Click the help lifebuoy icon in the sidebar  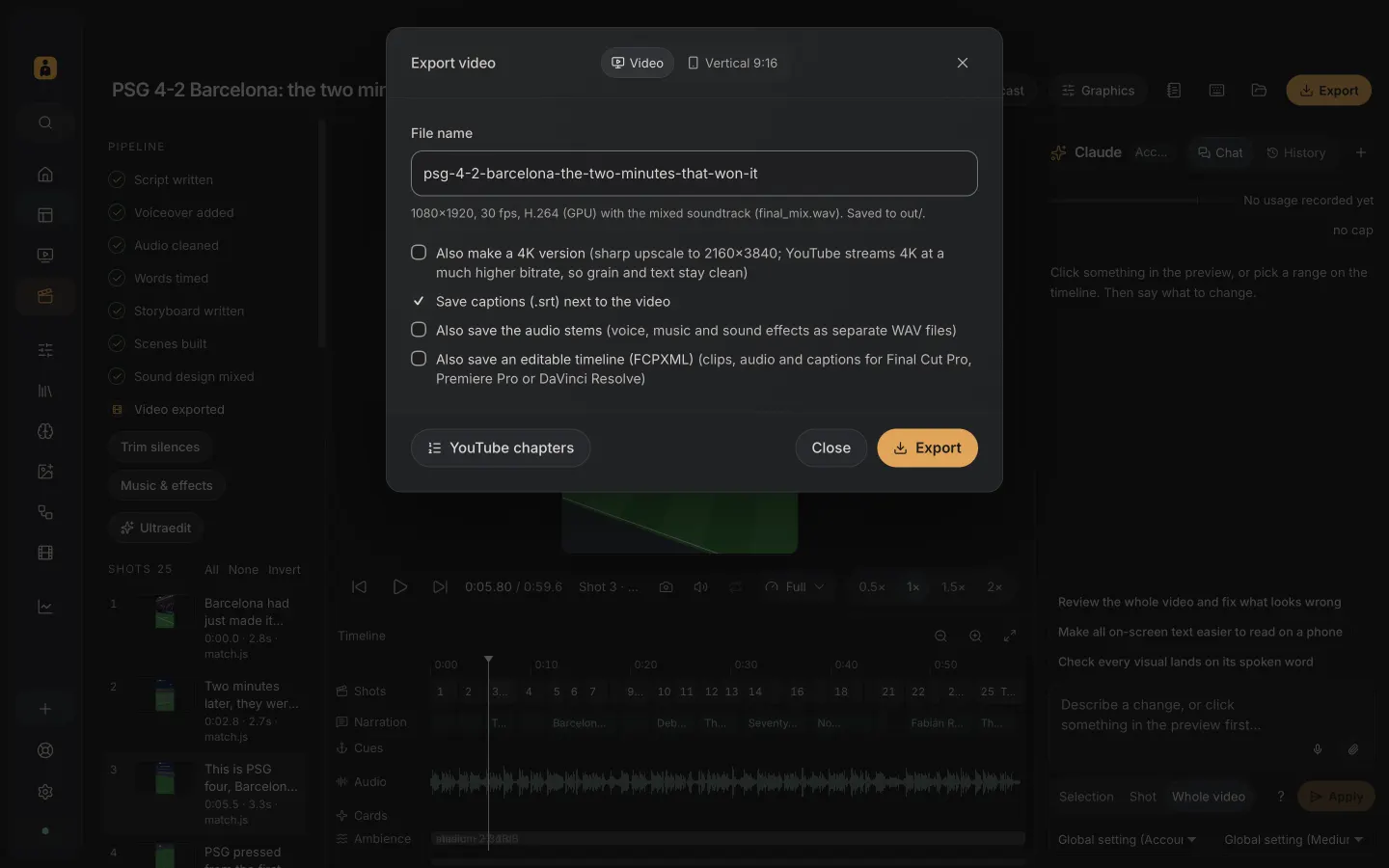coord(45,750)
